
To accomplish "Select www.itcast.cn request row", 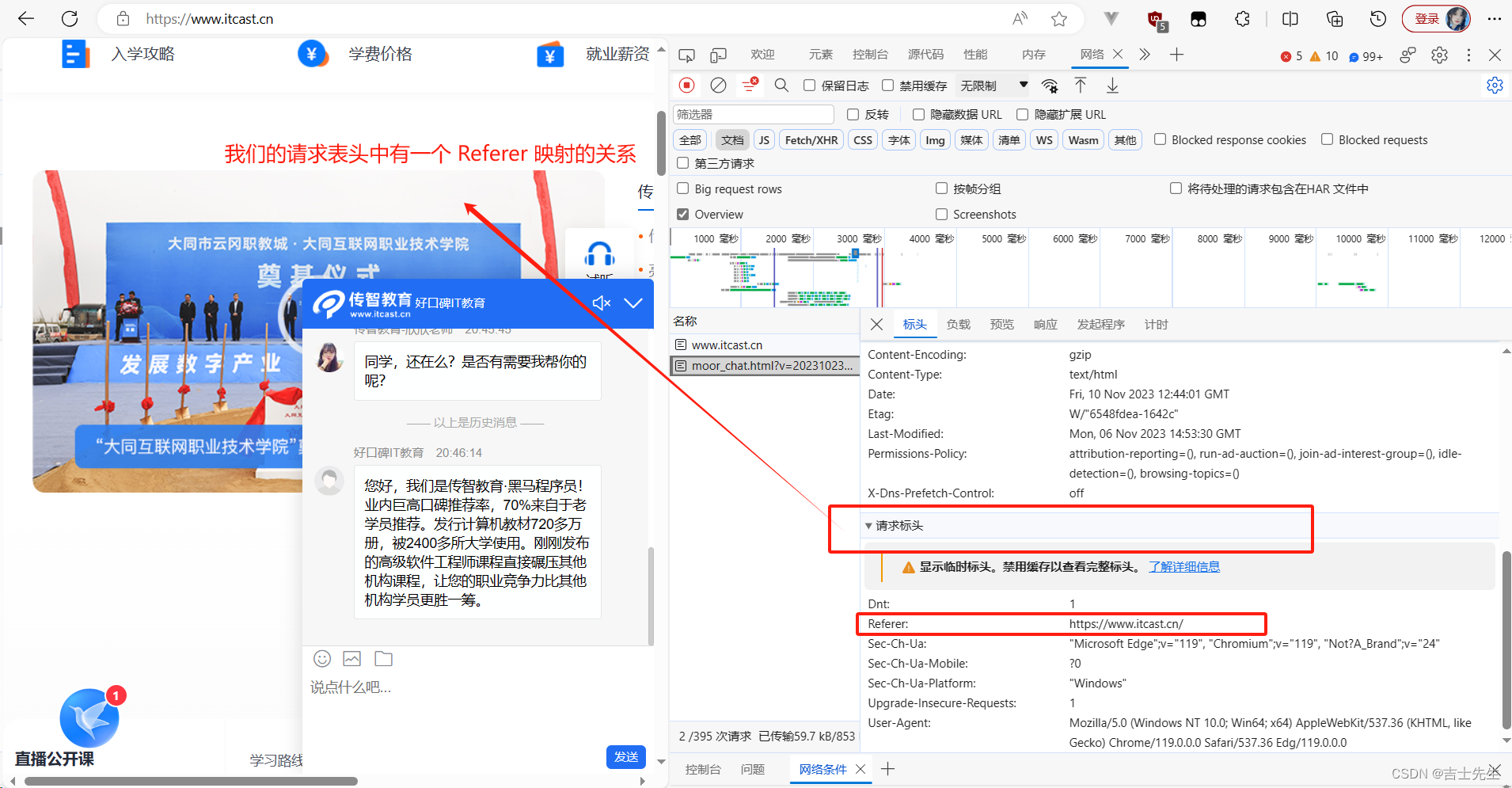I will point(765,345).
